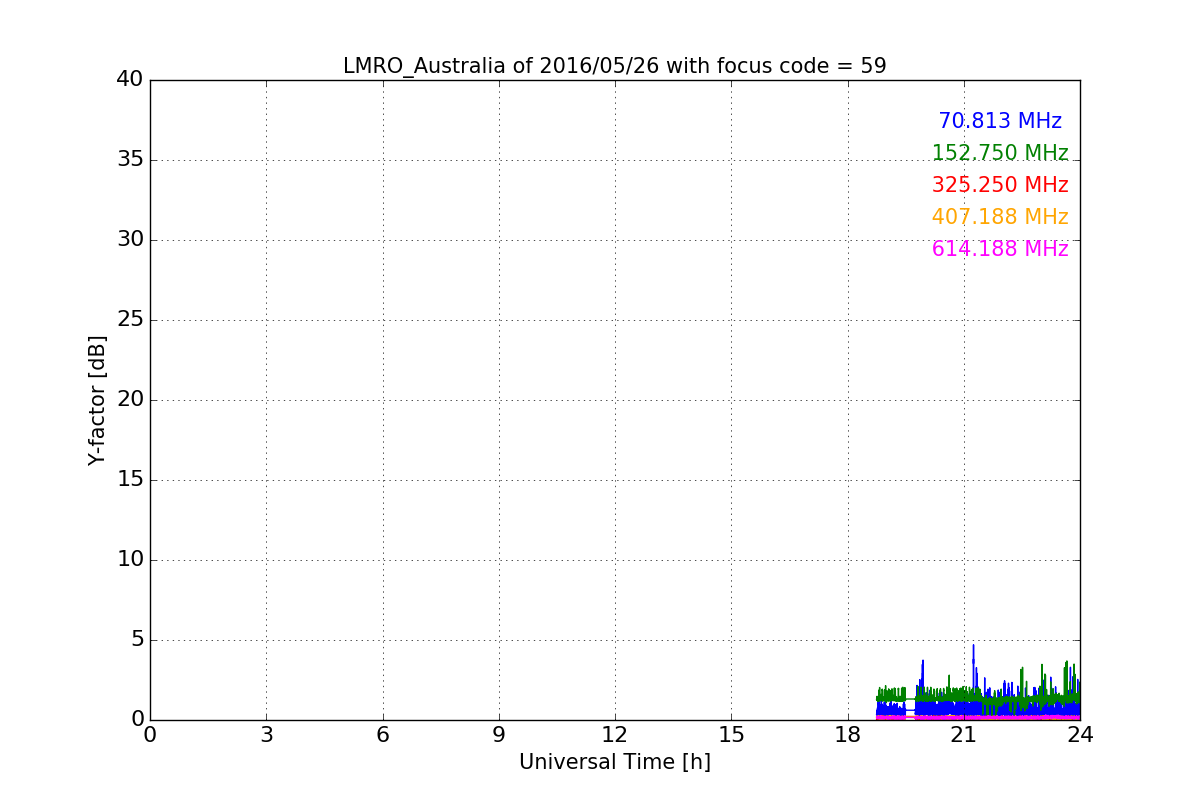This screenshot has height=800, width=1200.
Task: Click x-axis tick value 21
Action: pos(964,735)
